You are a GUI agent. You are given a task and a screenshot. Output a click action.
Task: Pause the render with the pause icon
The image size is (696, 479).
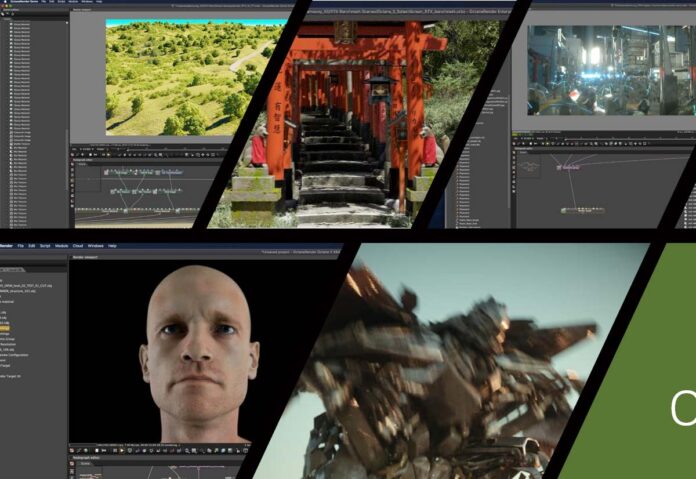click(x=115, y=451)
